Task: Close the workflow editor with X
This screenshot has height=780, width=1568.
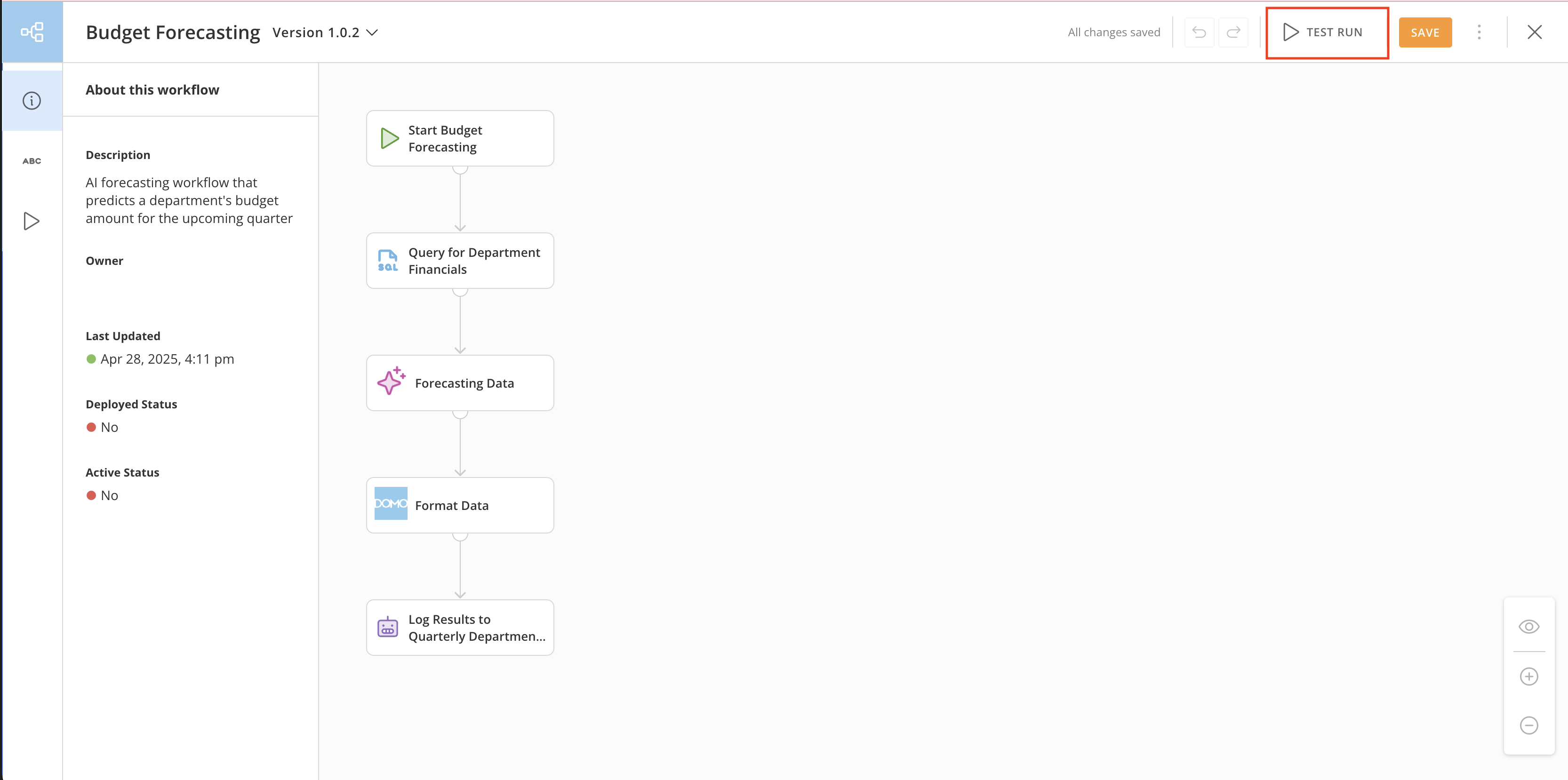Action: pyautogui.click(x=1534, y=32)
